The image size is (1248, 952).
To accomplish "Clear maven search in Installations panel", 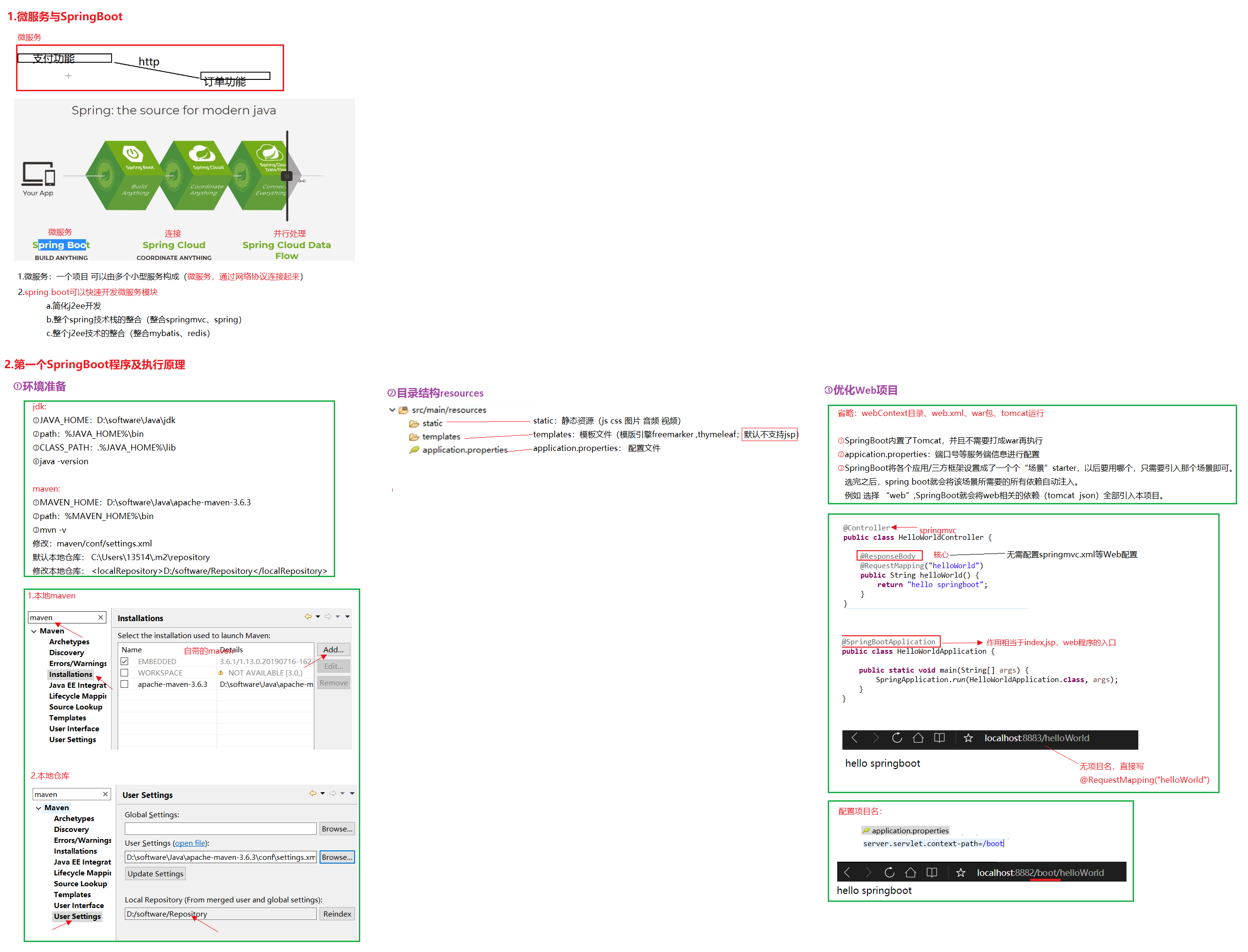I will [101, 618].
